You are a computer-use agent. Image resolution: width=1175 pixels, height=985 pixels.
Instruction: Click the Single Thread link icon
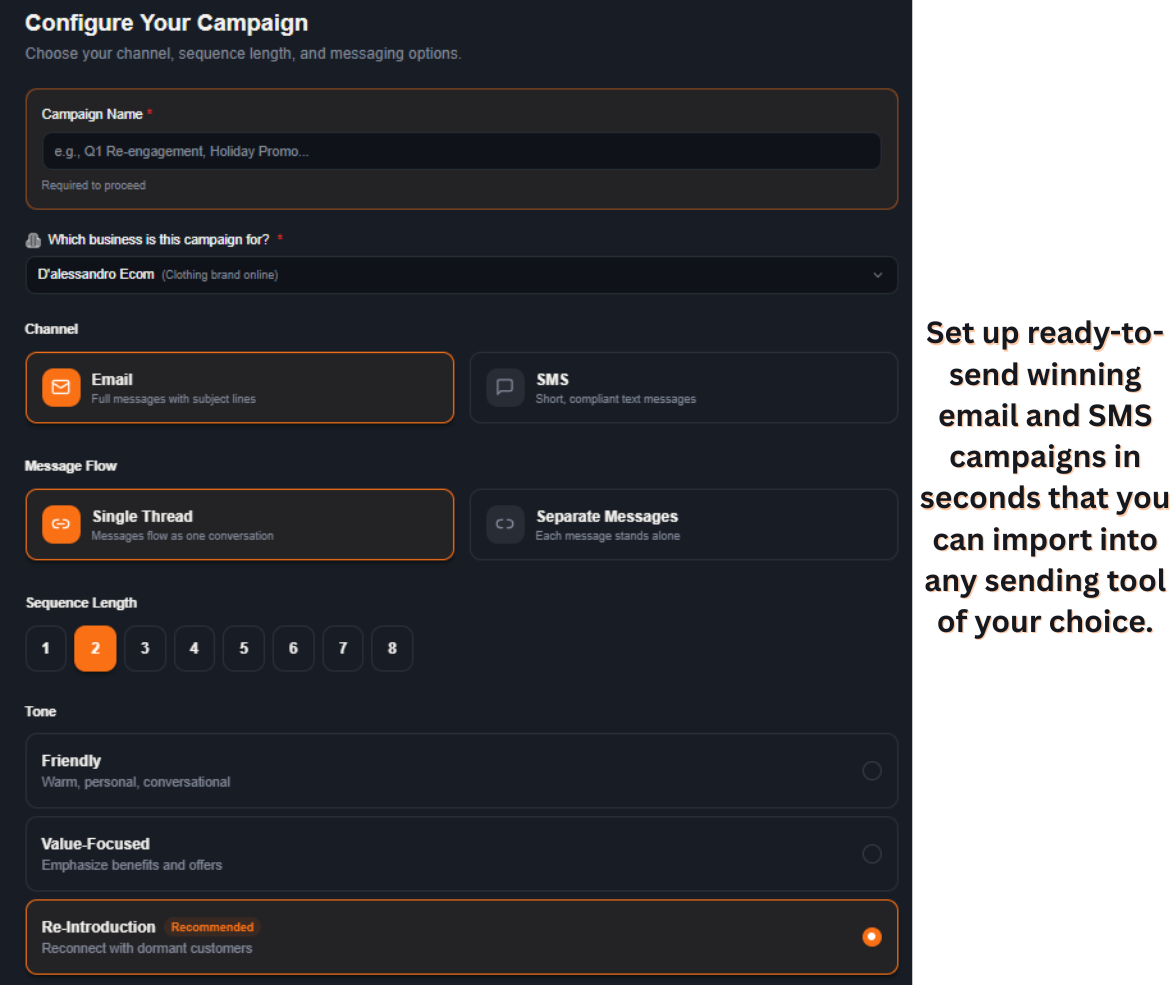(x=61, y=524)
